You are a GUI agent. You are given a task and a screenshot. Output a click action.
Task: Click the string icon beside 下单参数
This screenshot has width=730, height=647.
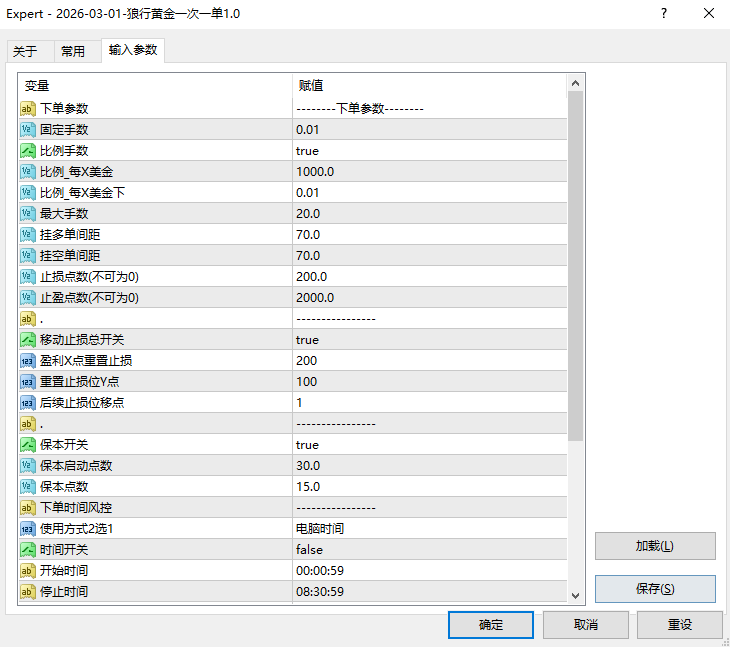point(27,108)
